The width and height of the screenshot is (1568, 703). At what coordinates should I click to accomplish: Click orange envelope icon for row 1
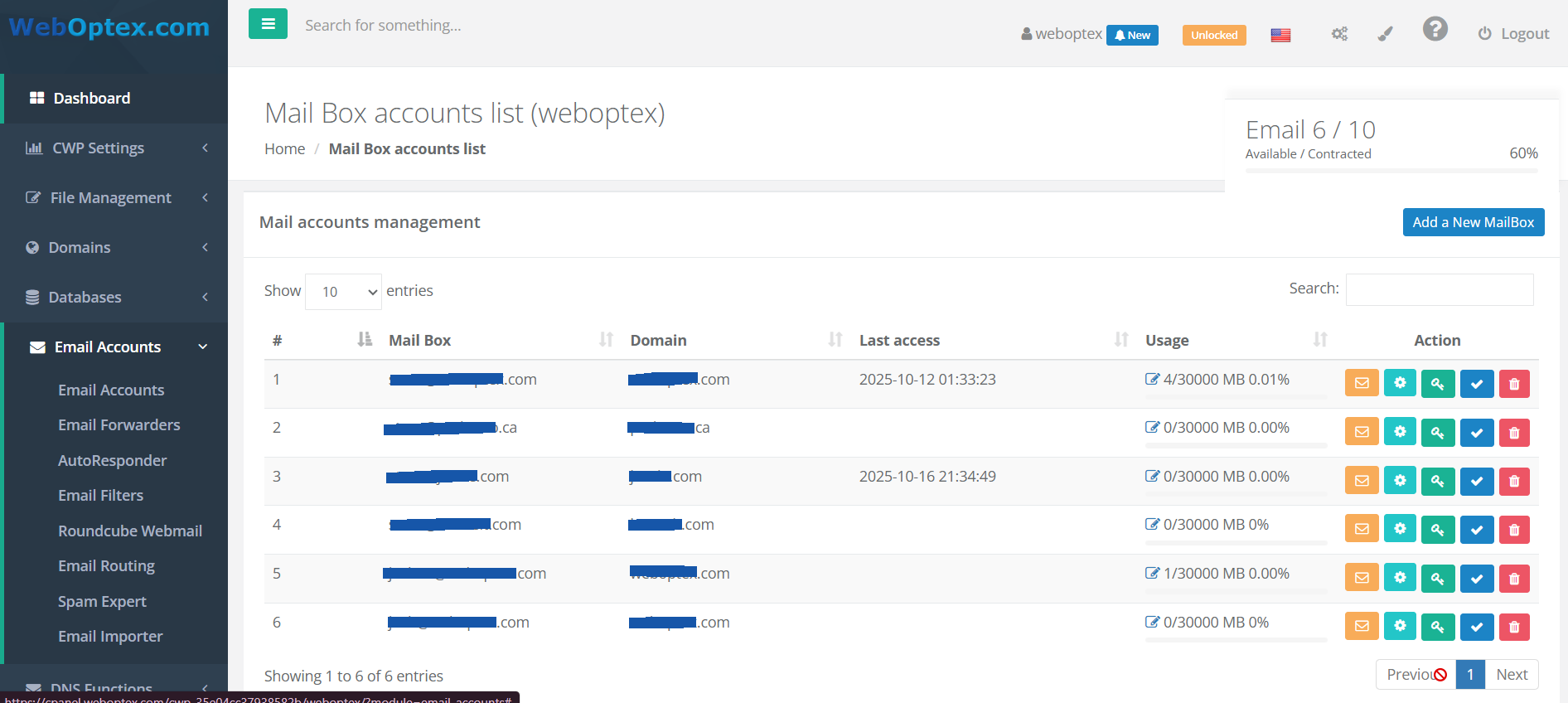[1362, 383]
